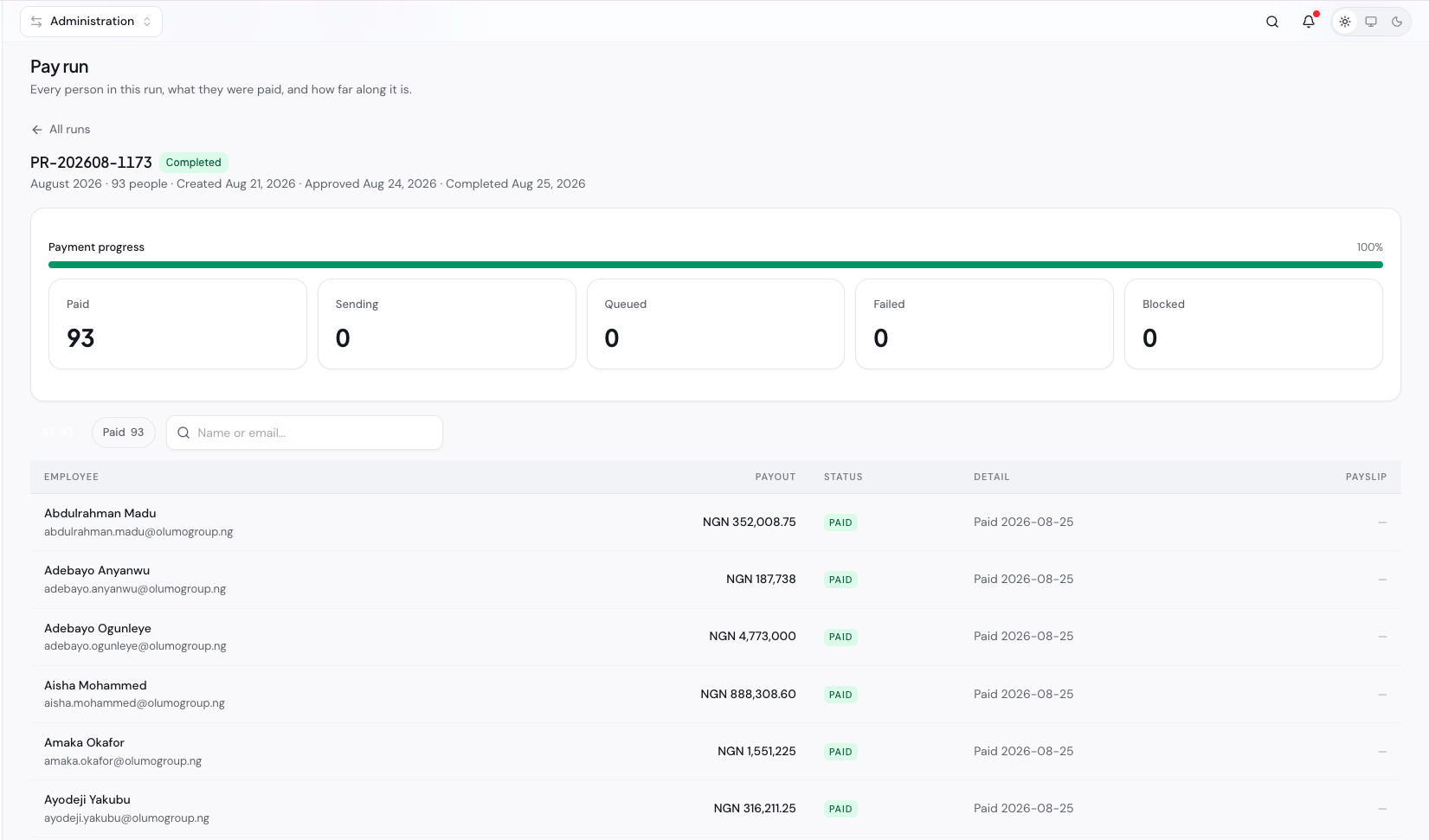The width and height of the screenshot is (1429, 840).
Task: Click PAID badge for Amaka Okafor
Action: (840, 752)
